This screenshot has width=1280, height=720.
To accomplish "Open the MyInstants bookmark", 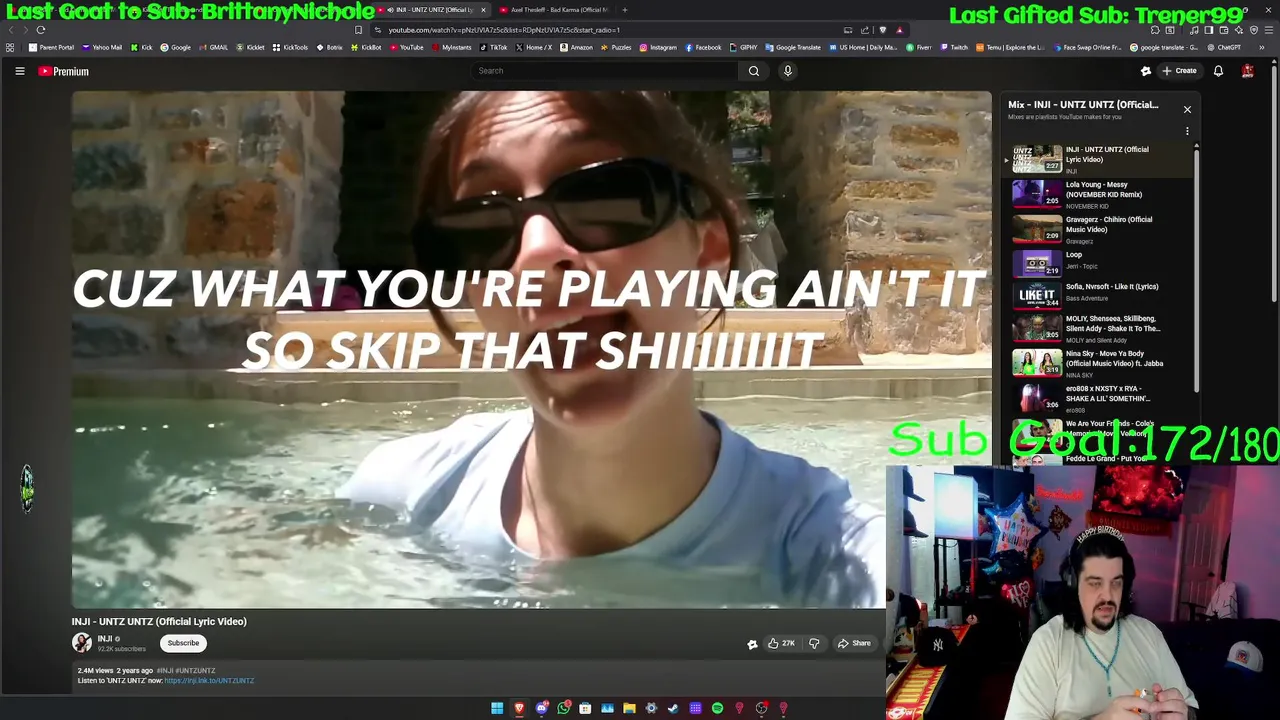I will (451, 47).
